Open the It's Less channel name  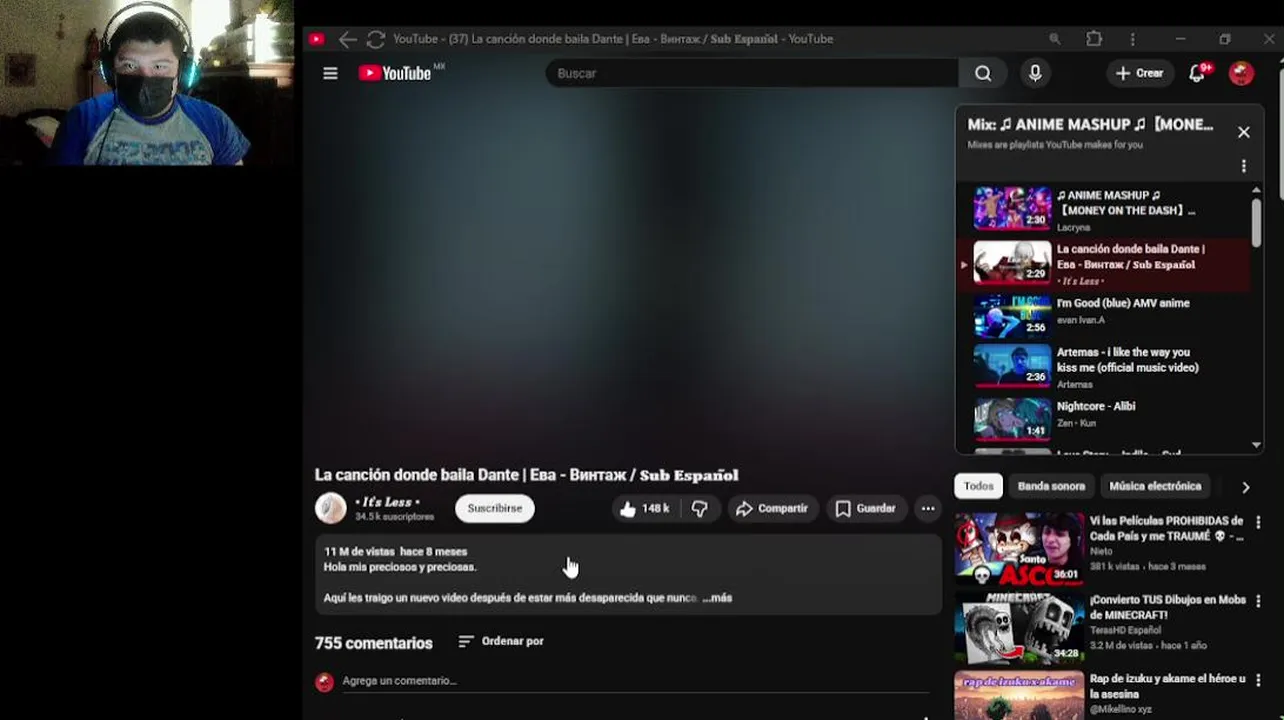(x=388, y=502)
